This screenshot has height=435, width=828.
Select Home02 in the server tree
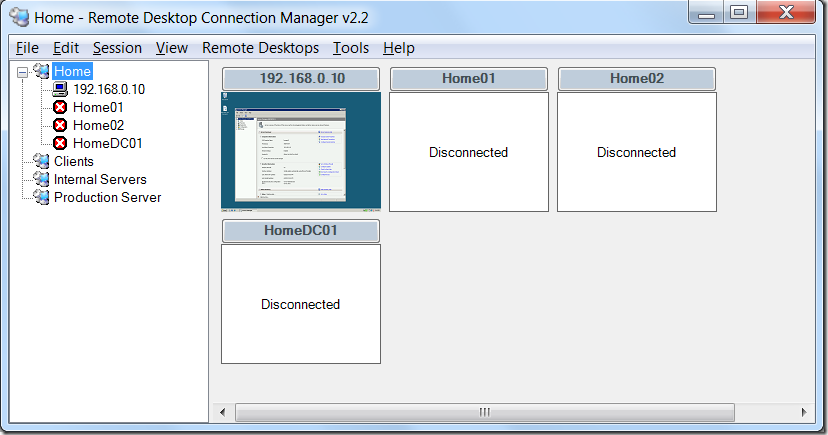click(x=98, y=125)
